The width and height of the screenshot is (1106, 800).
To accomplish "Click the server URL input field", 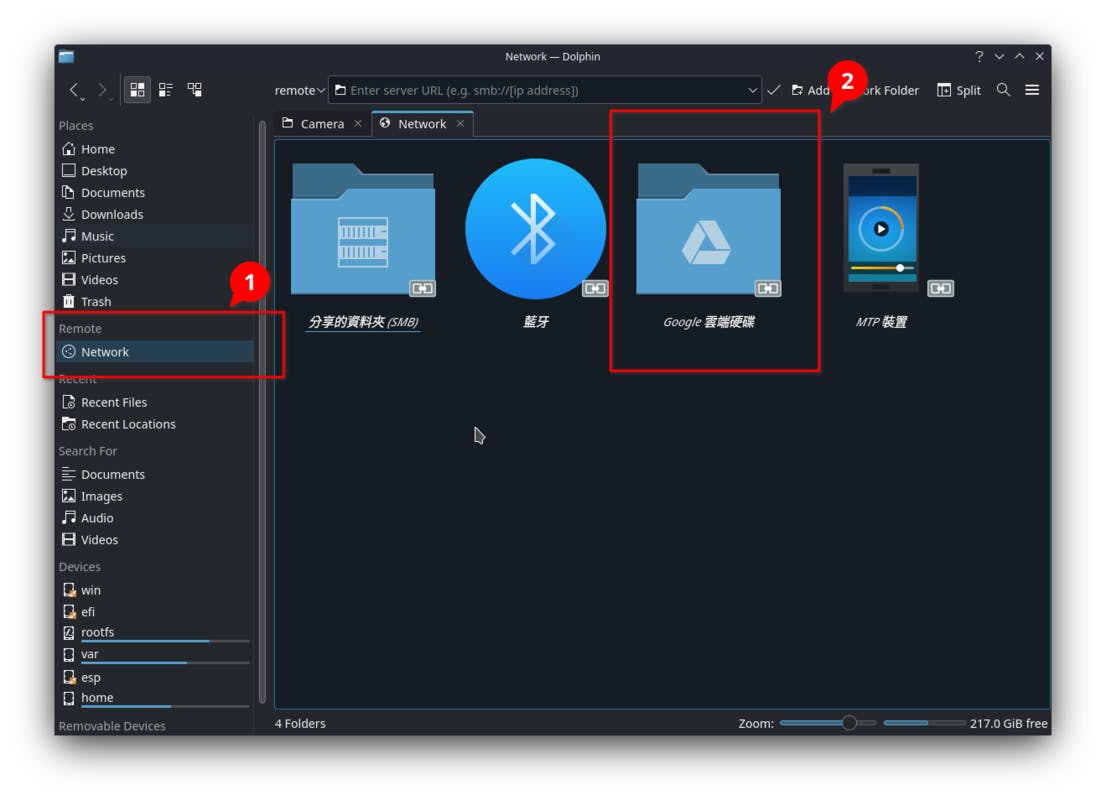I will tap(540, 90).
